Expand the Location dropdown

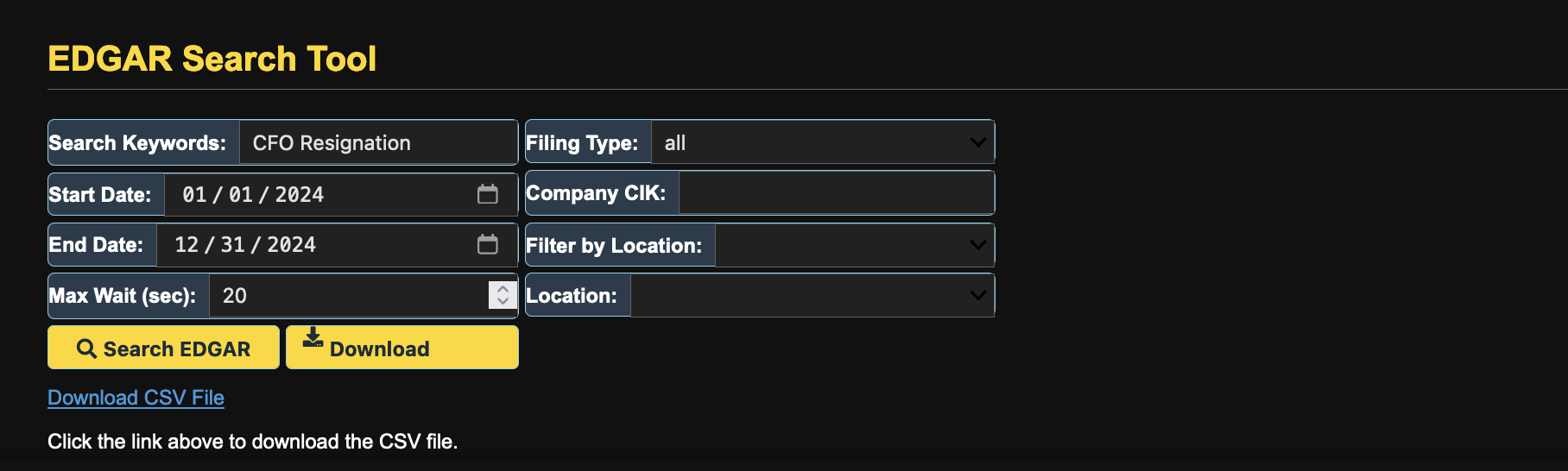(977, 295)
